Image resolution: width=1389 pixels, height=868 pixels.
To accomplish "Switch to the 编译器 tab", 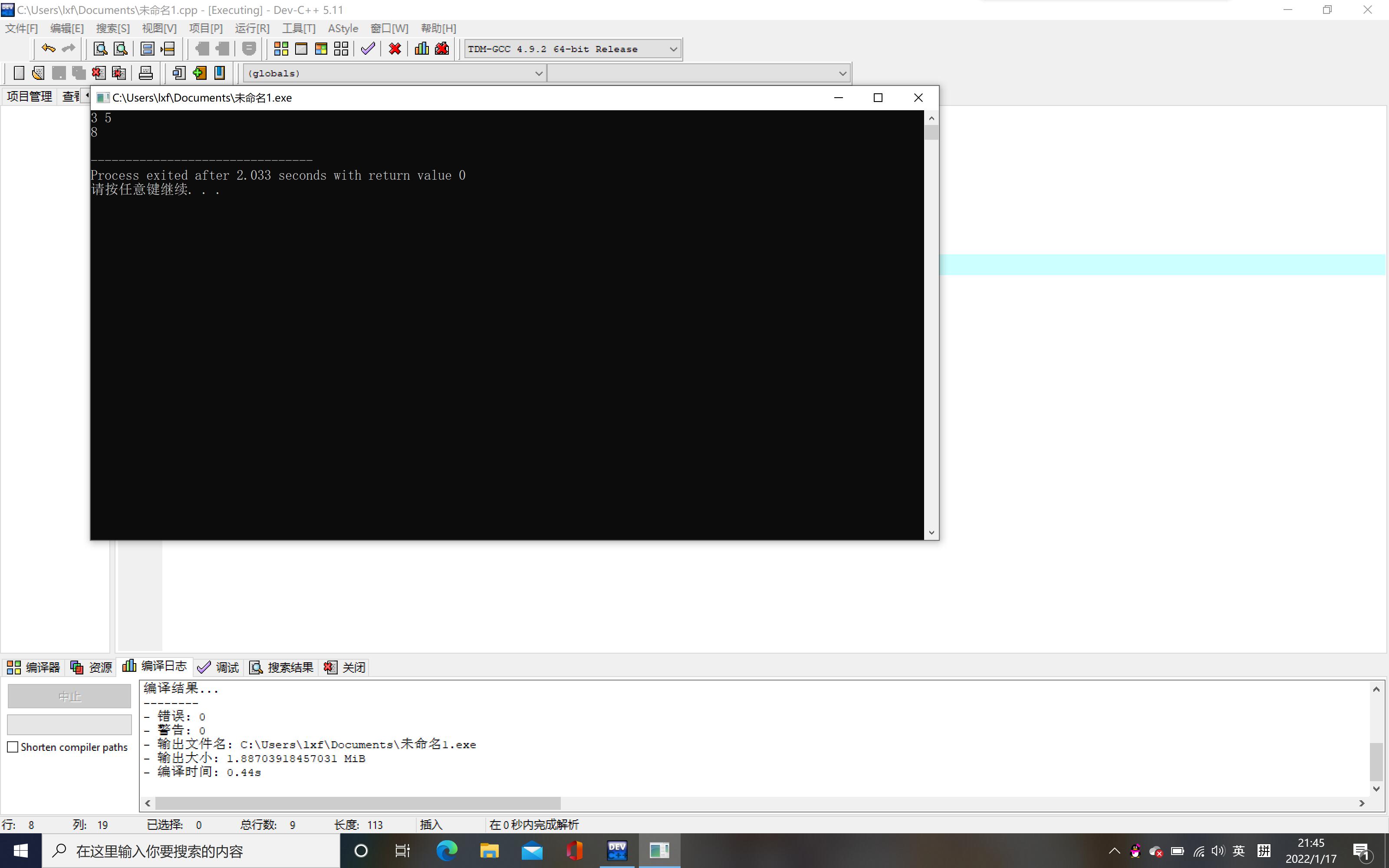I will click(x=33, y=667).
